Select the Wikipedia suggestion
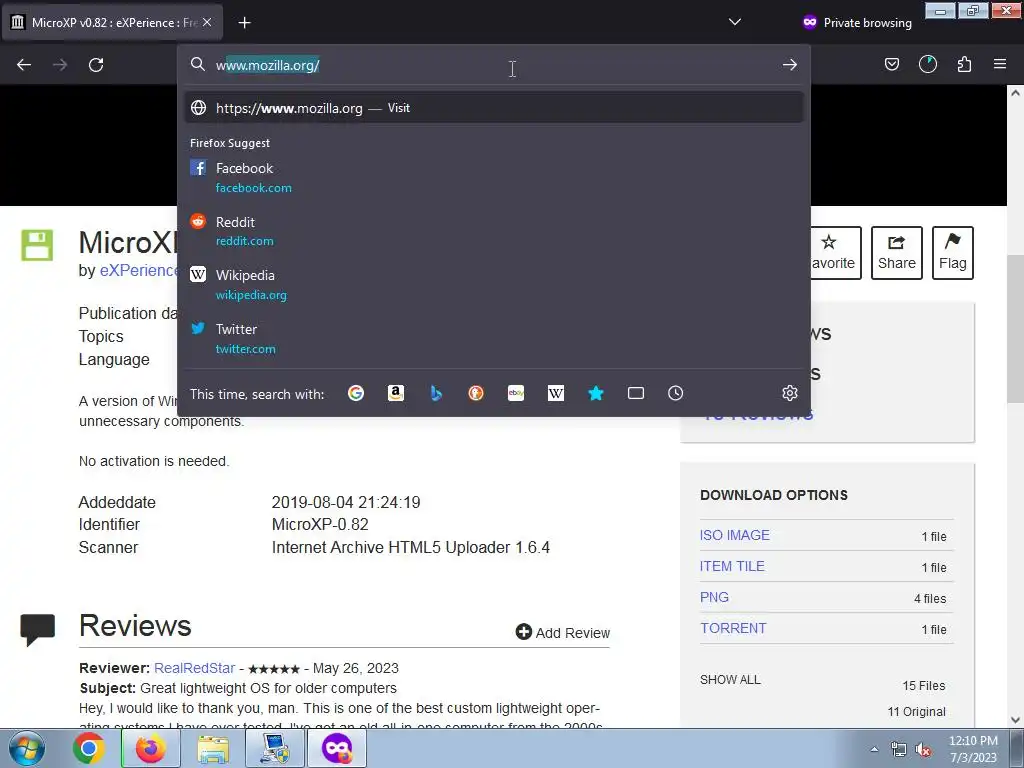This screenshot has height=768, width=1024. coord(494,285)
